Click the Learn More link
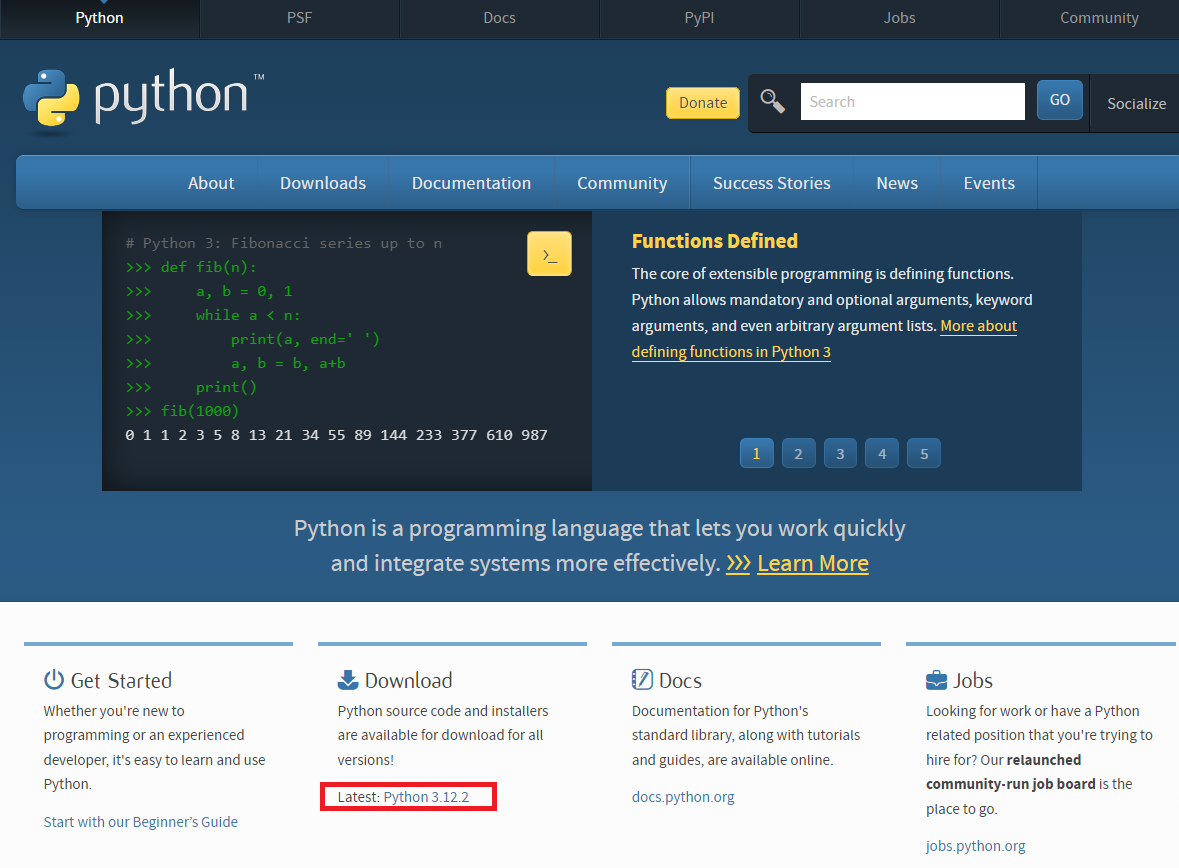1179x868 pixels. tap(813, 563)
